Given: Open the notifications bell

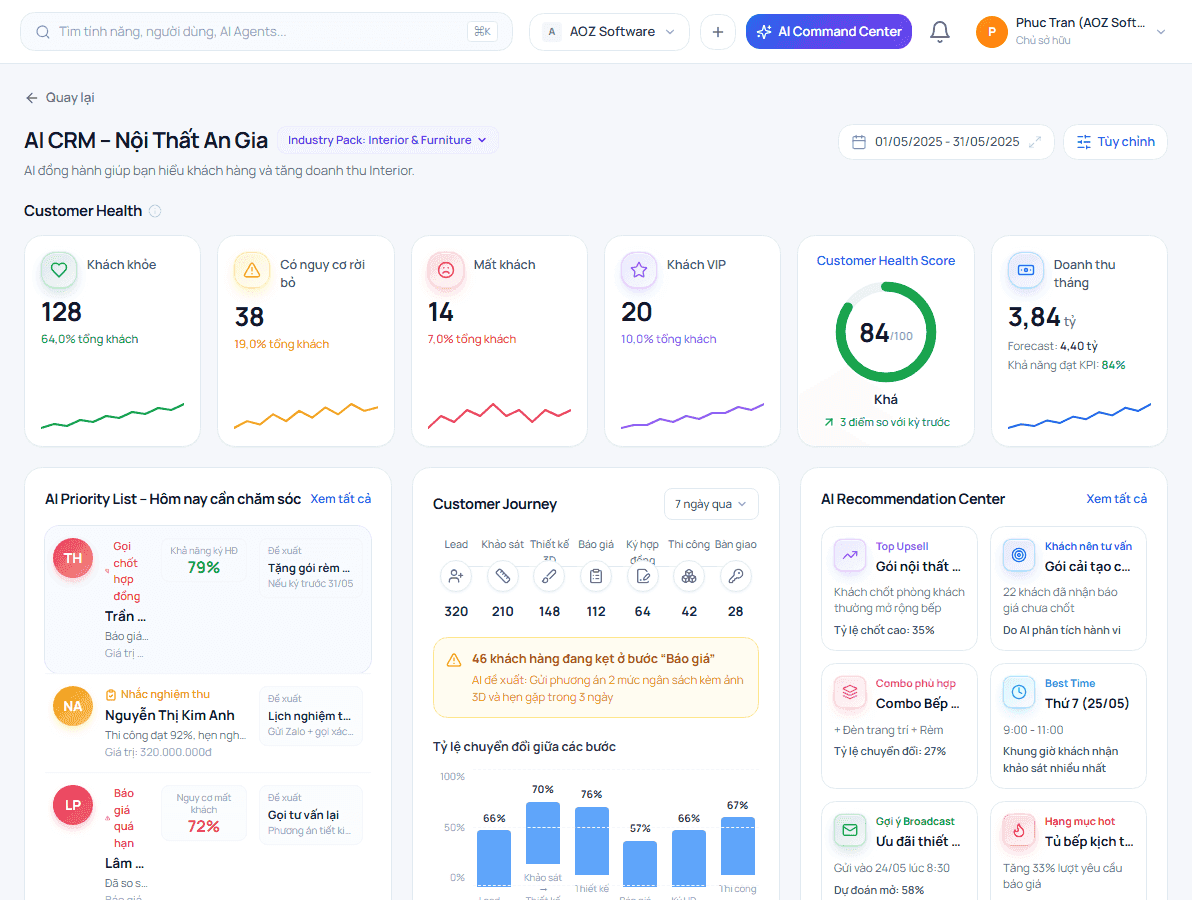Looking at the screenshot, I should click(940, 32).
